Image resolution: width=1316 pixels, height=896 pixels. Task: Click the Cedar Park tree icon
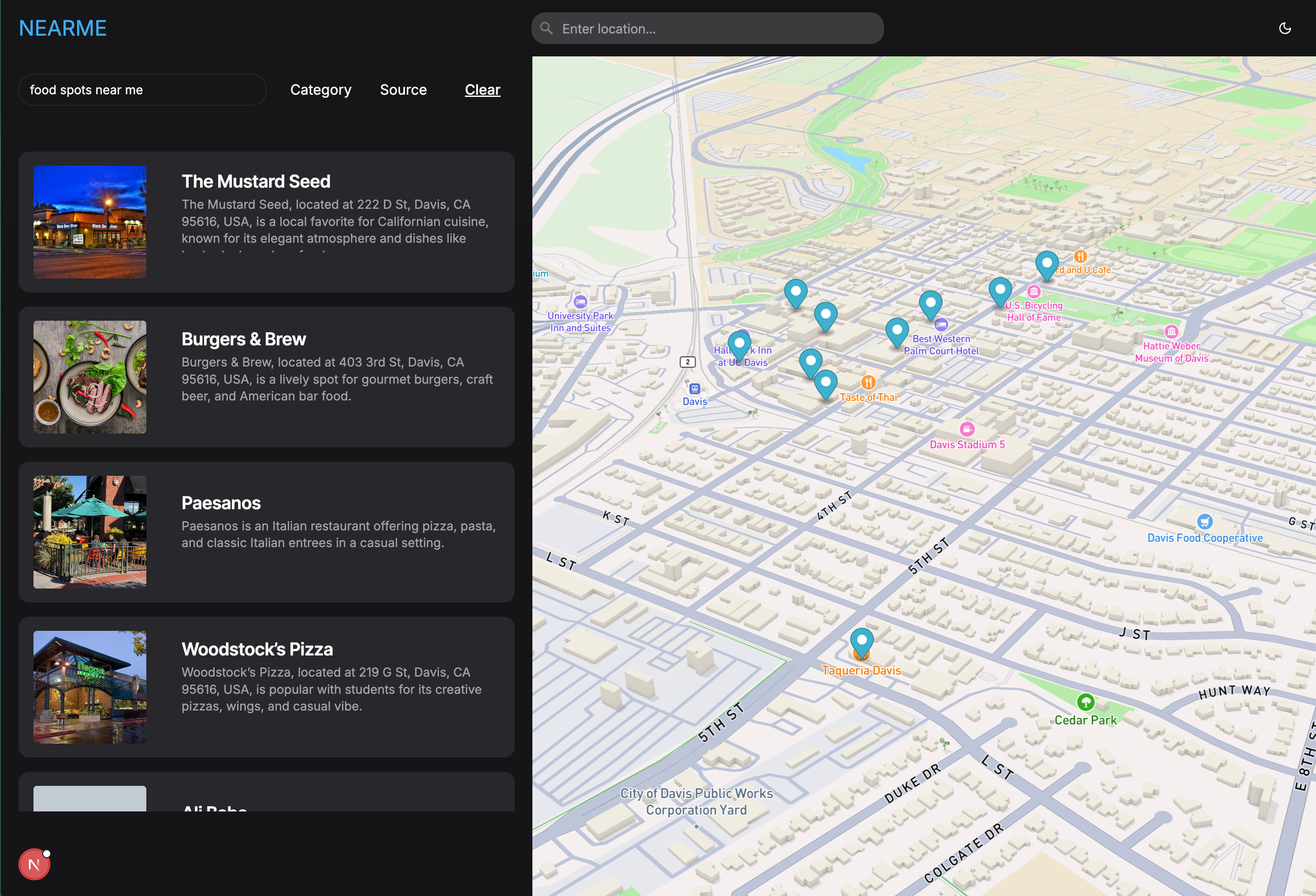tap(1085, 703)
